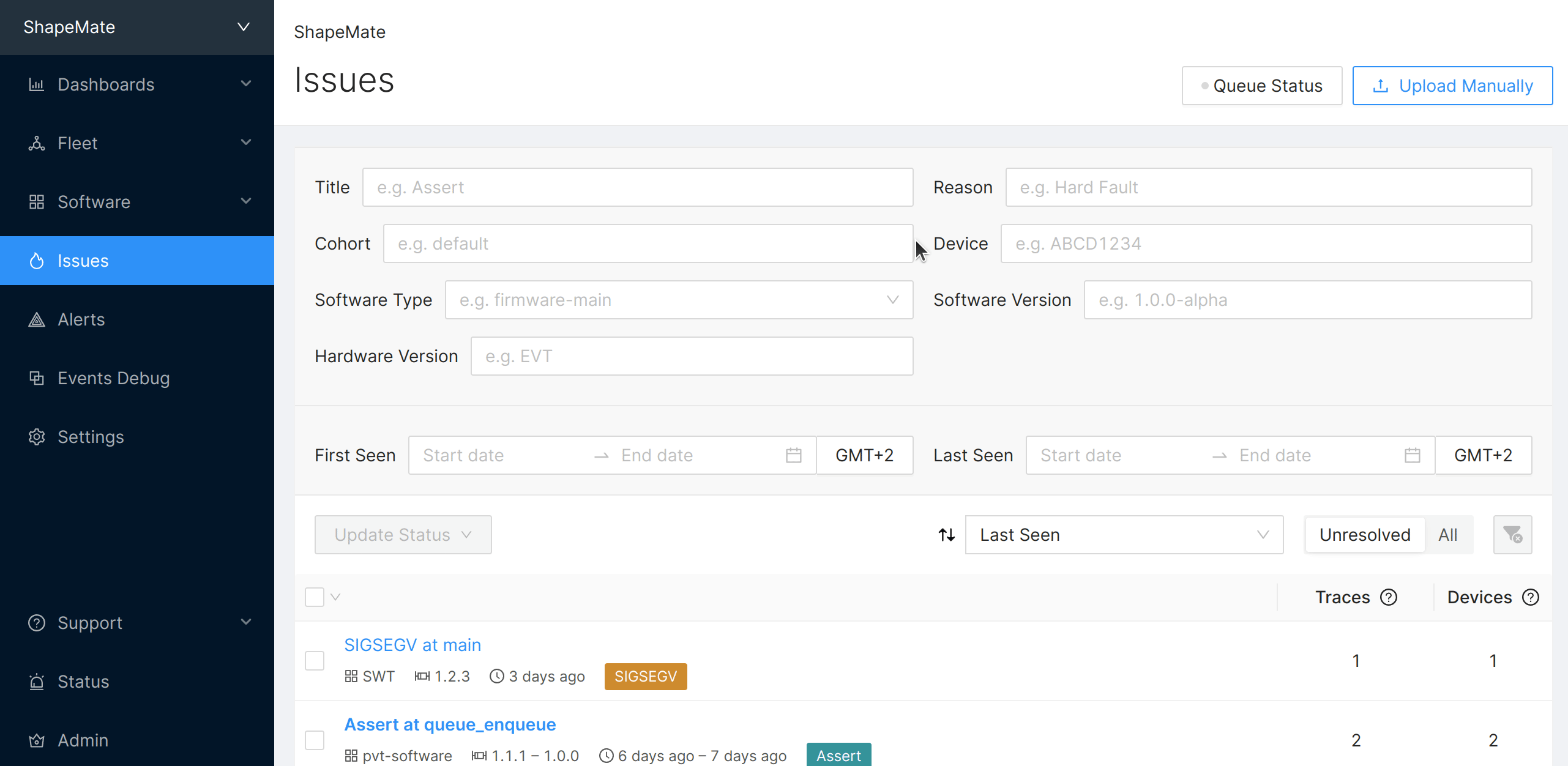Select Unresolved filter tab
The width and height of the screenshot is (1568, 766).
coord(1364,534)
